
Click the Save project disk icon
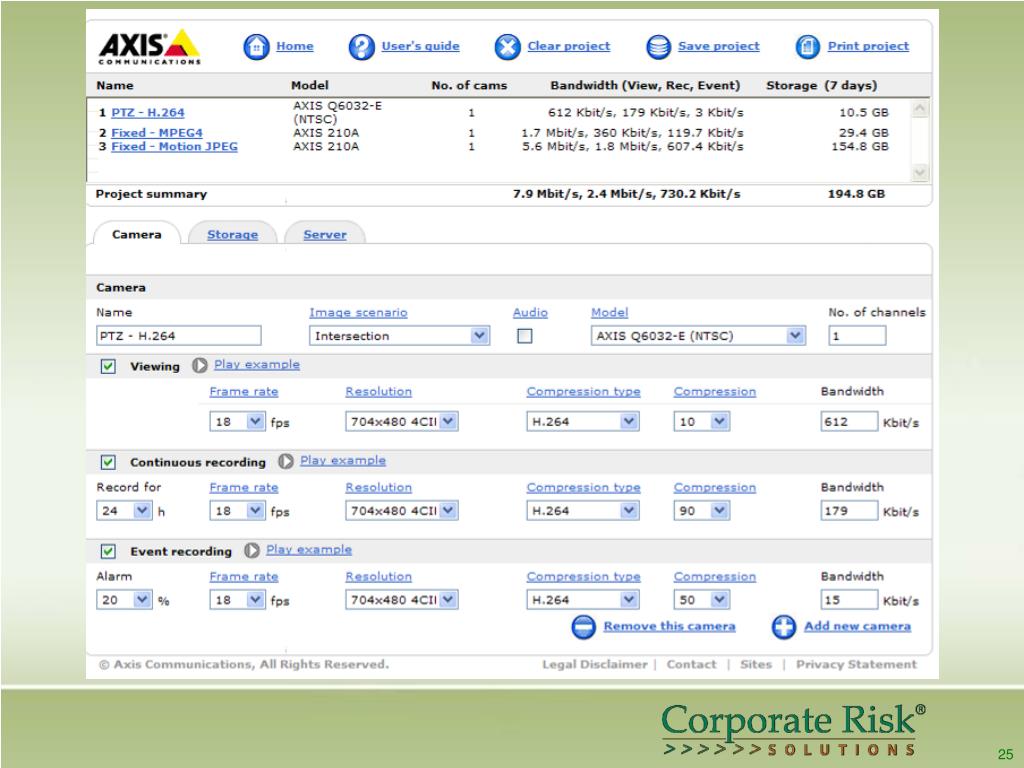[x=658, y=47]
